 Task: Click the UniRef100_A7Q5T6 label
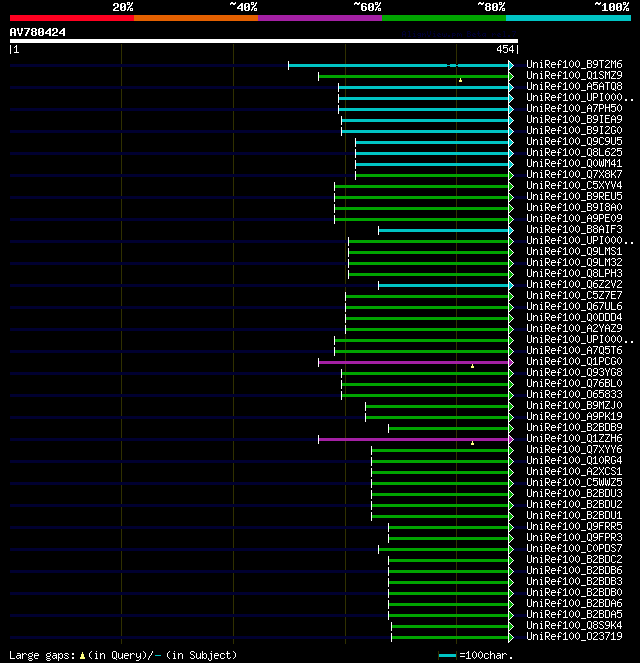pyautogui.click(x=574, y=350)
